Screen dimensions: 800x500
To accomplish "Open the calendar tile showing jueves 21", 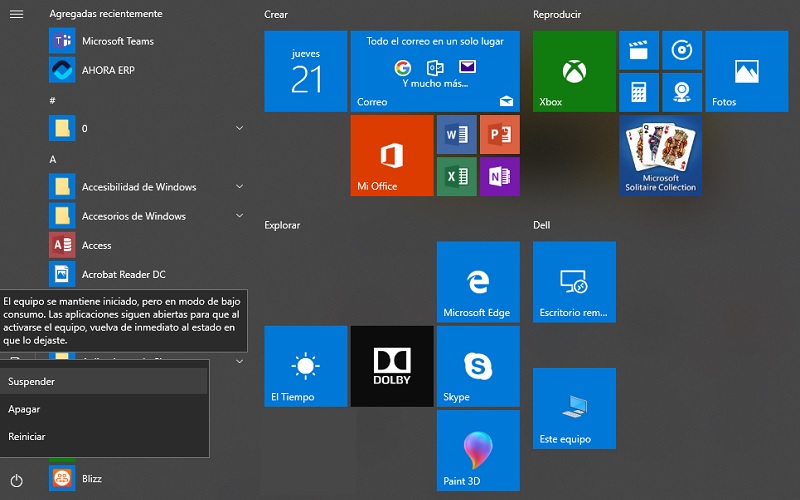I will [306, 71].
